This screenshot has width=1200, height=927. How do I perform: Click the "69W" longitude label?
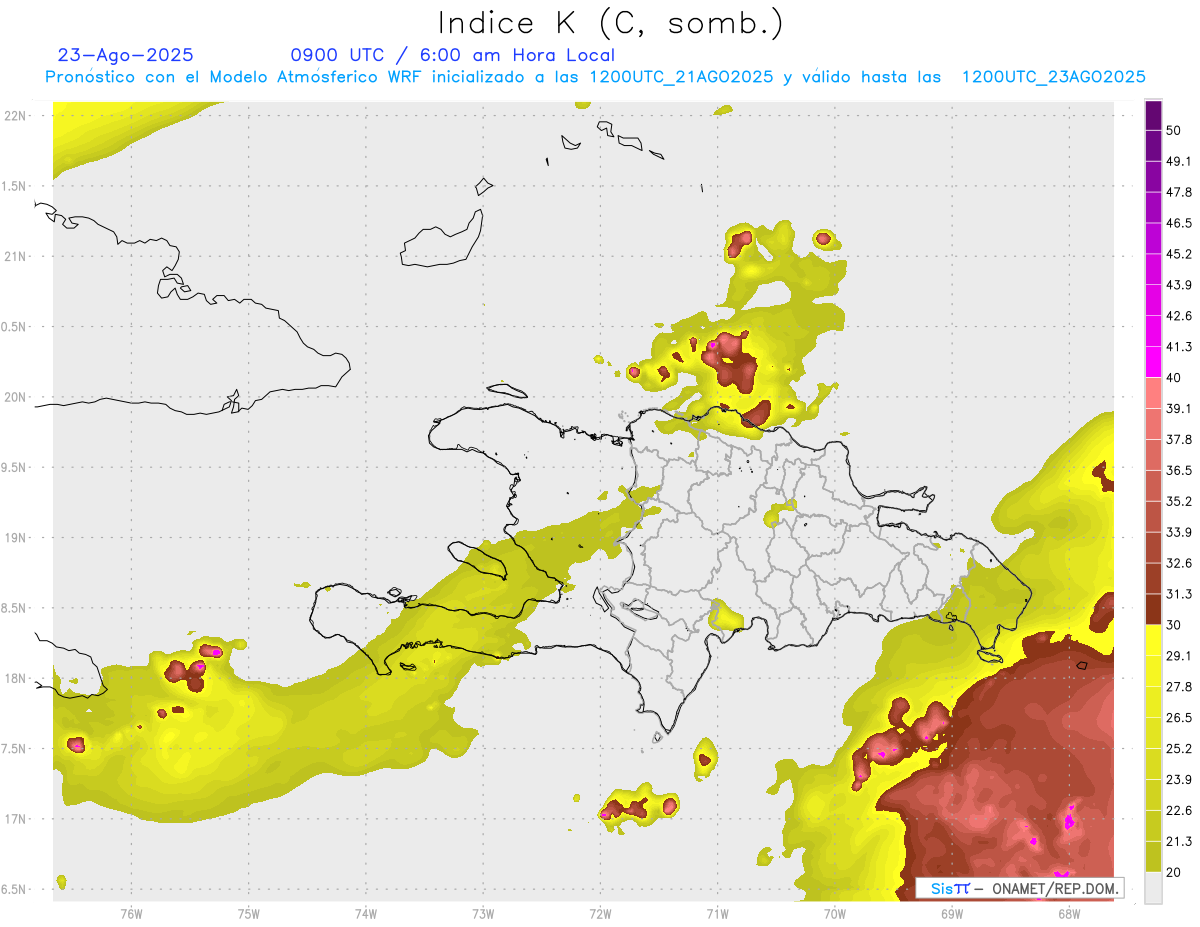[952, 914]
